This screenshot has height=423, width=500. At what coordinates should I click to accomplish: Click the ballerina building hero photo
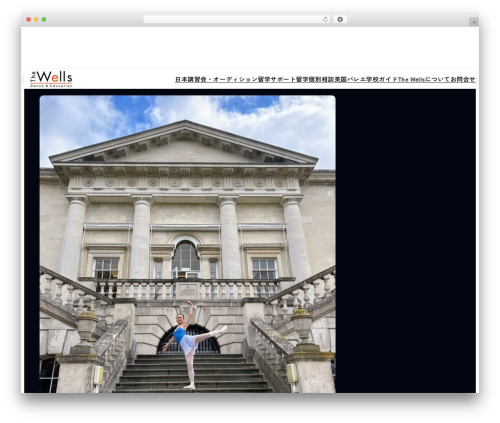tap(188, 244)
